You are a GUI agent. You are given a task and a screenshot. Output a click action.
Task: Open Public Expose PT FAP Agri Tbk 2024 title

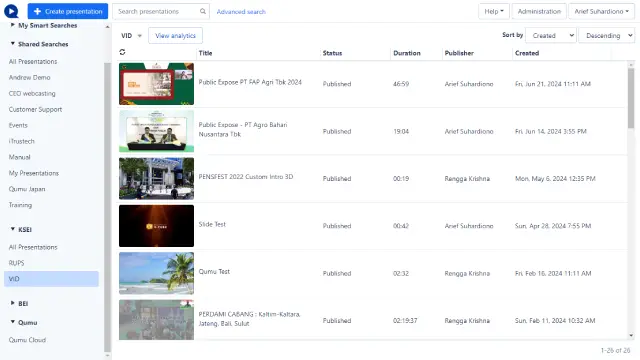point(250,82)
